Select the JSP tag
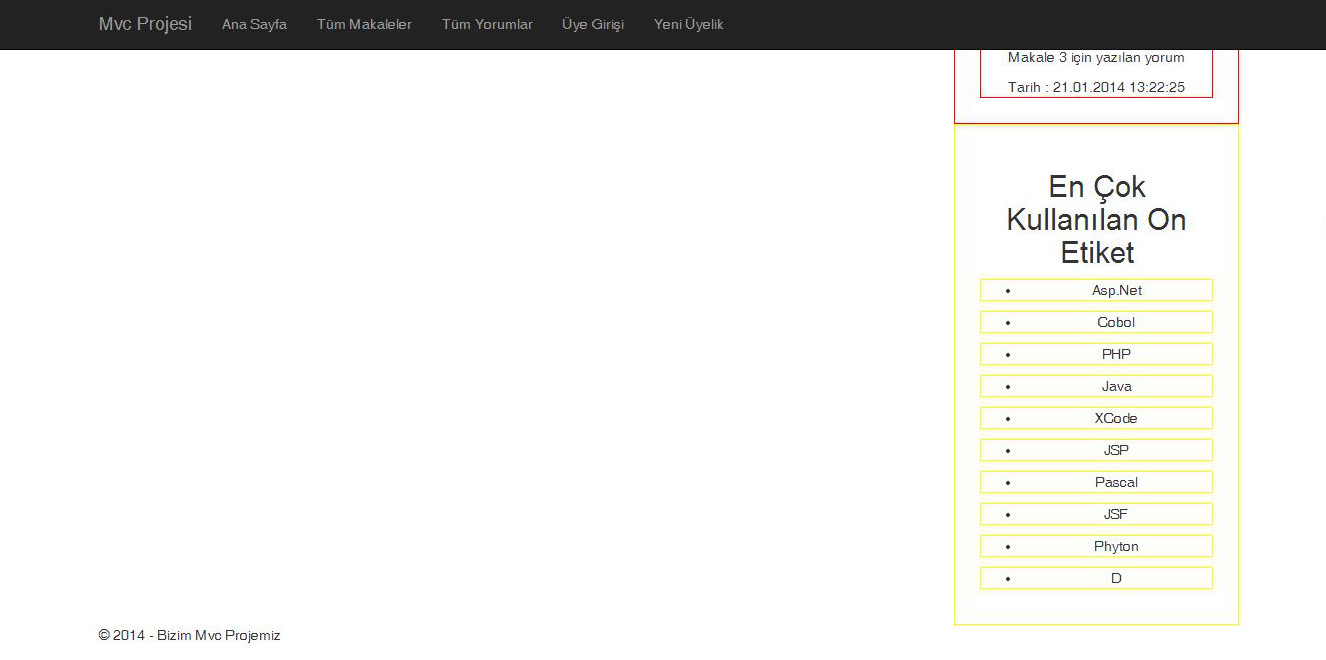Screen dimensions: 1326x660 [x=1116, y=450]
